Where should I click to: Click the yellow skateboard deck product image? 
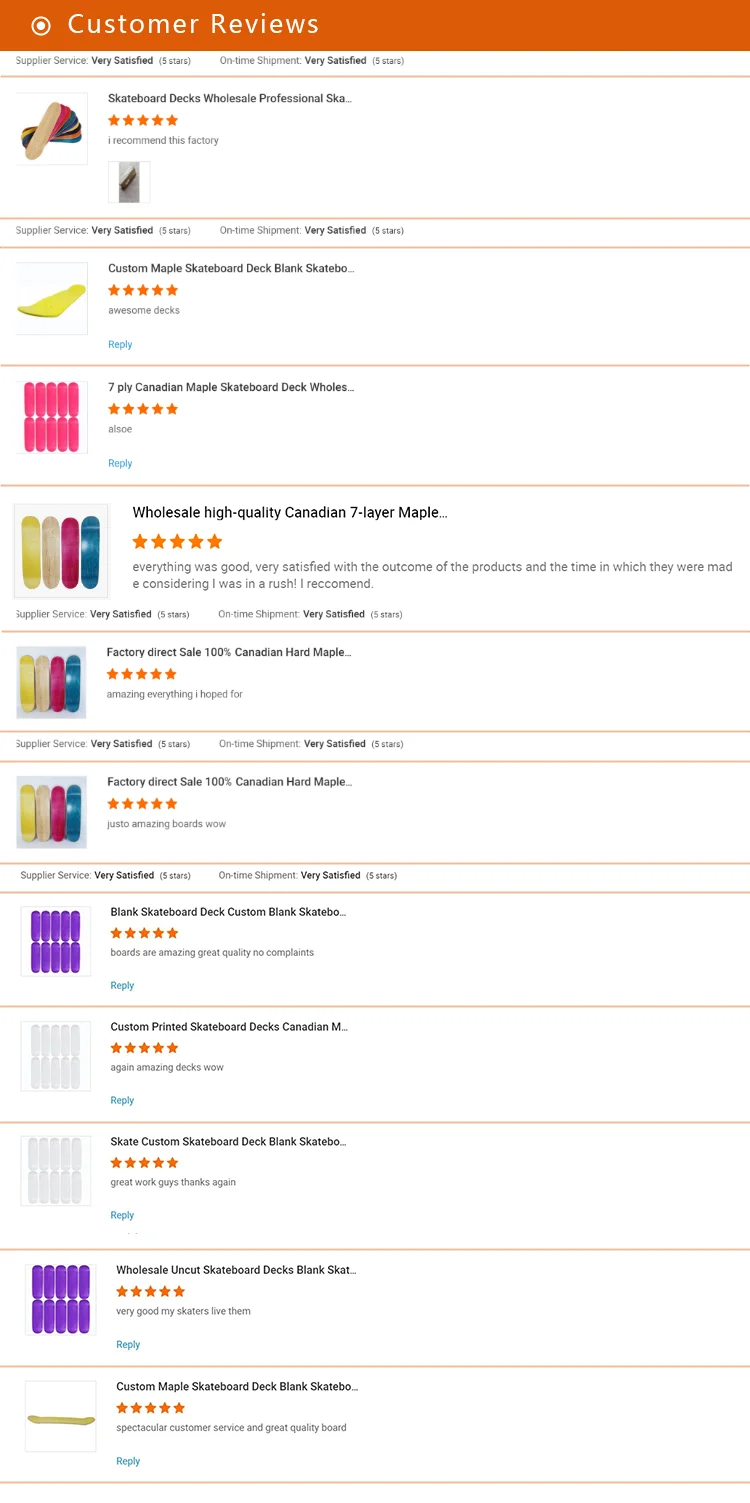[x=52, y=298]
